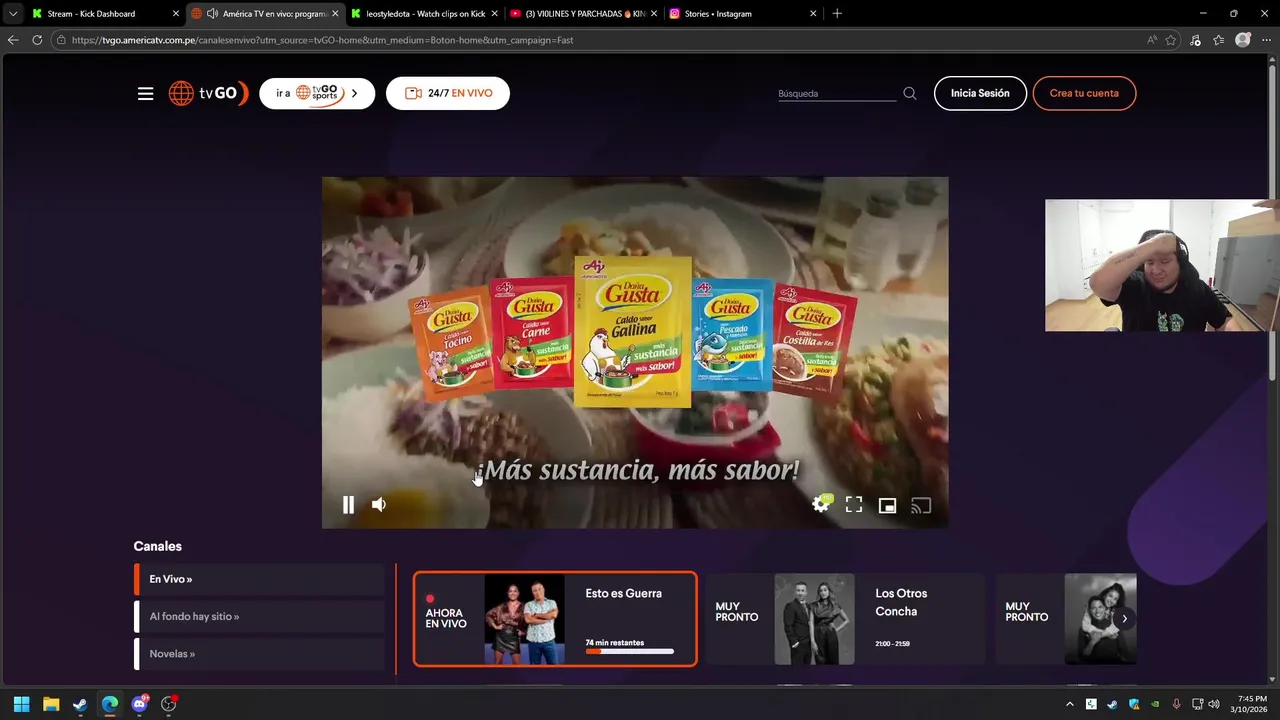Click streamer webcam overlay
This screenshot has width=1280, height=720.
tap(1159, 265)
